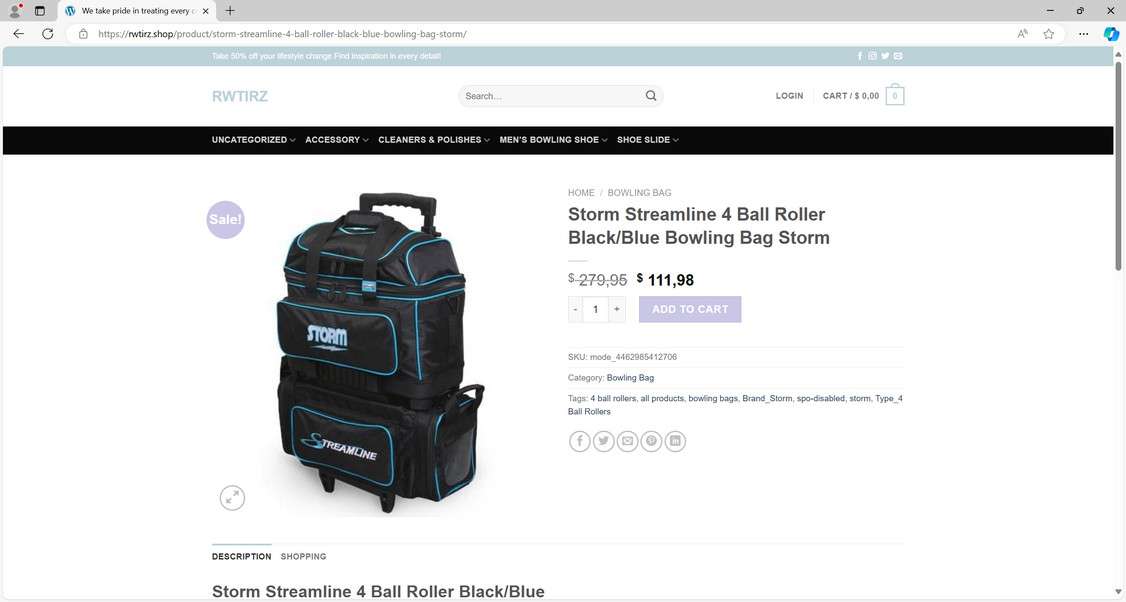Pin product on Pinterest circle icon
The width and height of the screenshot is (1126, 602).
click(651, 441)
